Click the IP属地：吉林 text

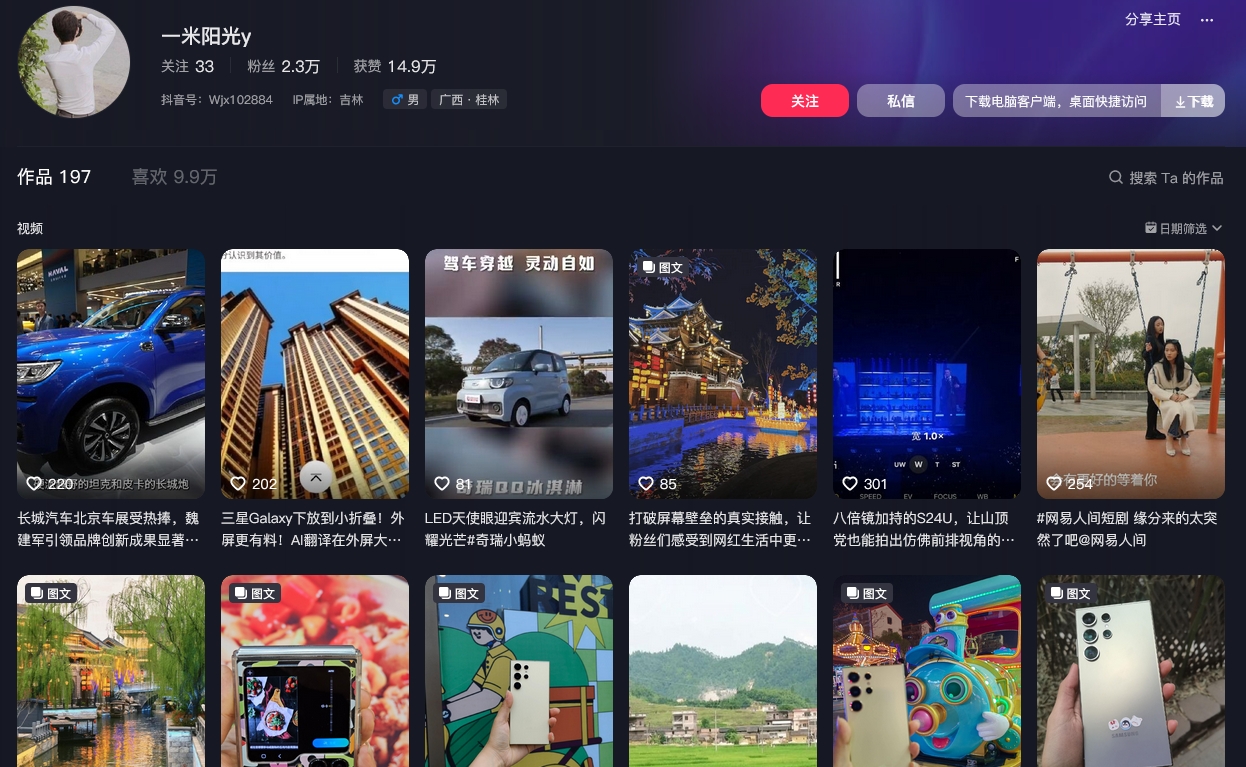[328, 100]
